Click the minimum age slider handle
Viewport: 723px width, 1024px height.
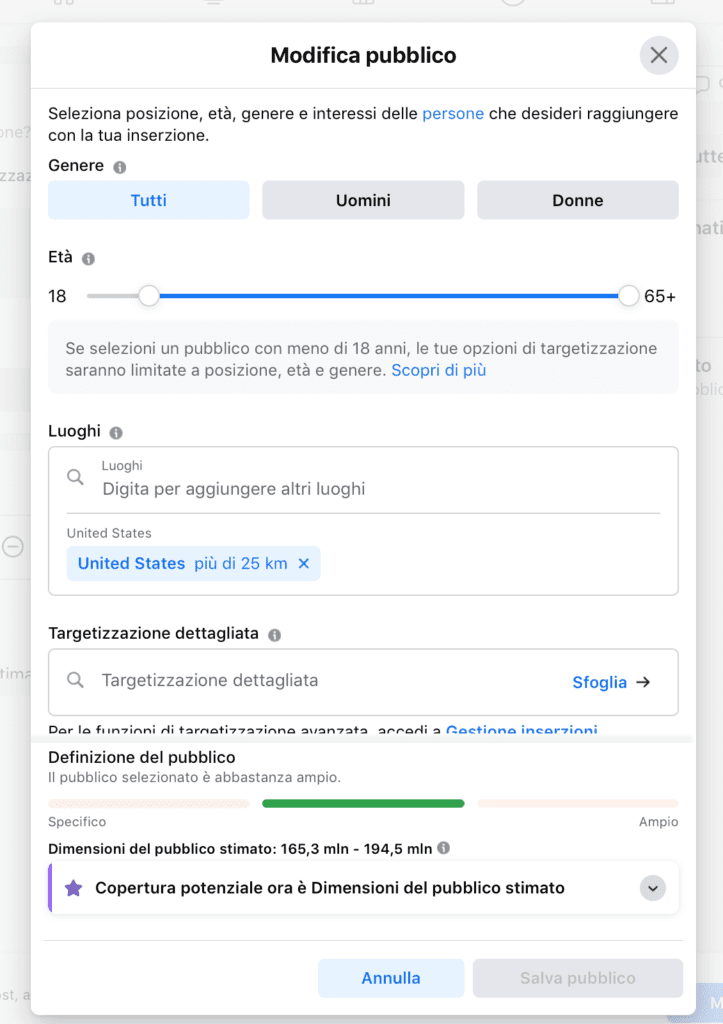click(x=149, y=296)
